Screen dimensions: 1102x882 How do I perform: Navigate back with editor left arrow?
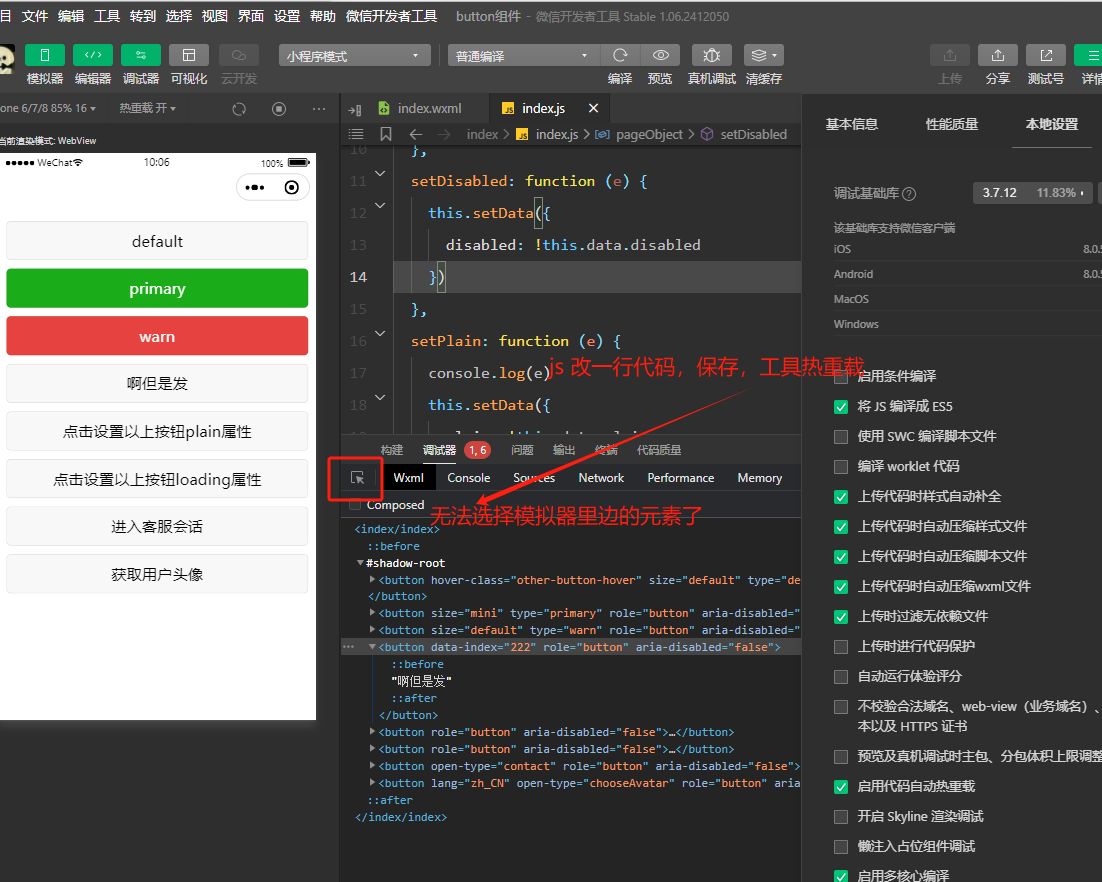coord(415,134)
